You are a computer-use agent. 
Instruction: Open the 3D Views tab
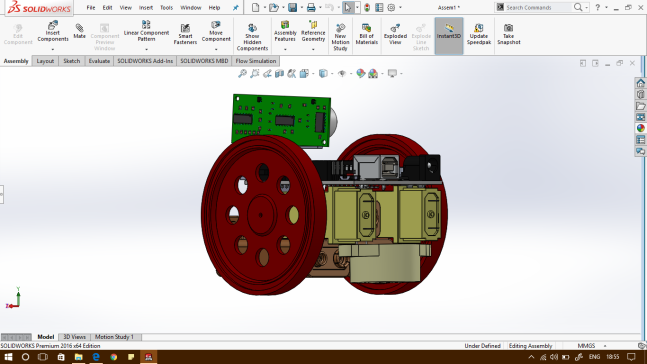click(x=74, y=337)
